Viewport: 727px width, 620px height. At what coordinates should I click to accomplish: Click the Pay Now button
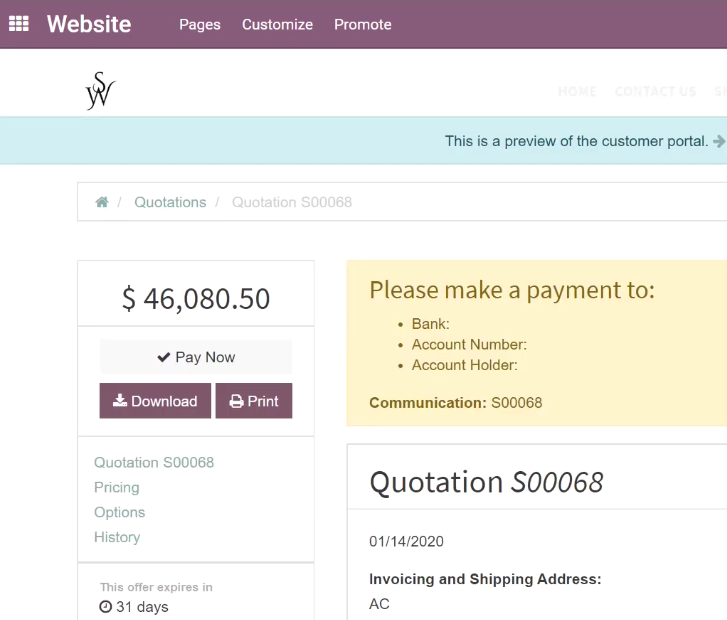196,357
